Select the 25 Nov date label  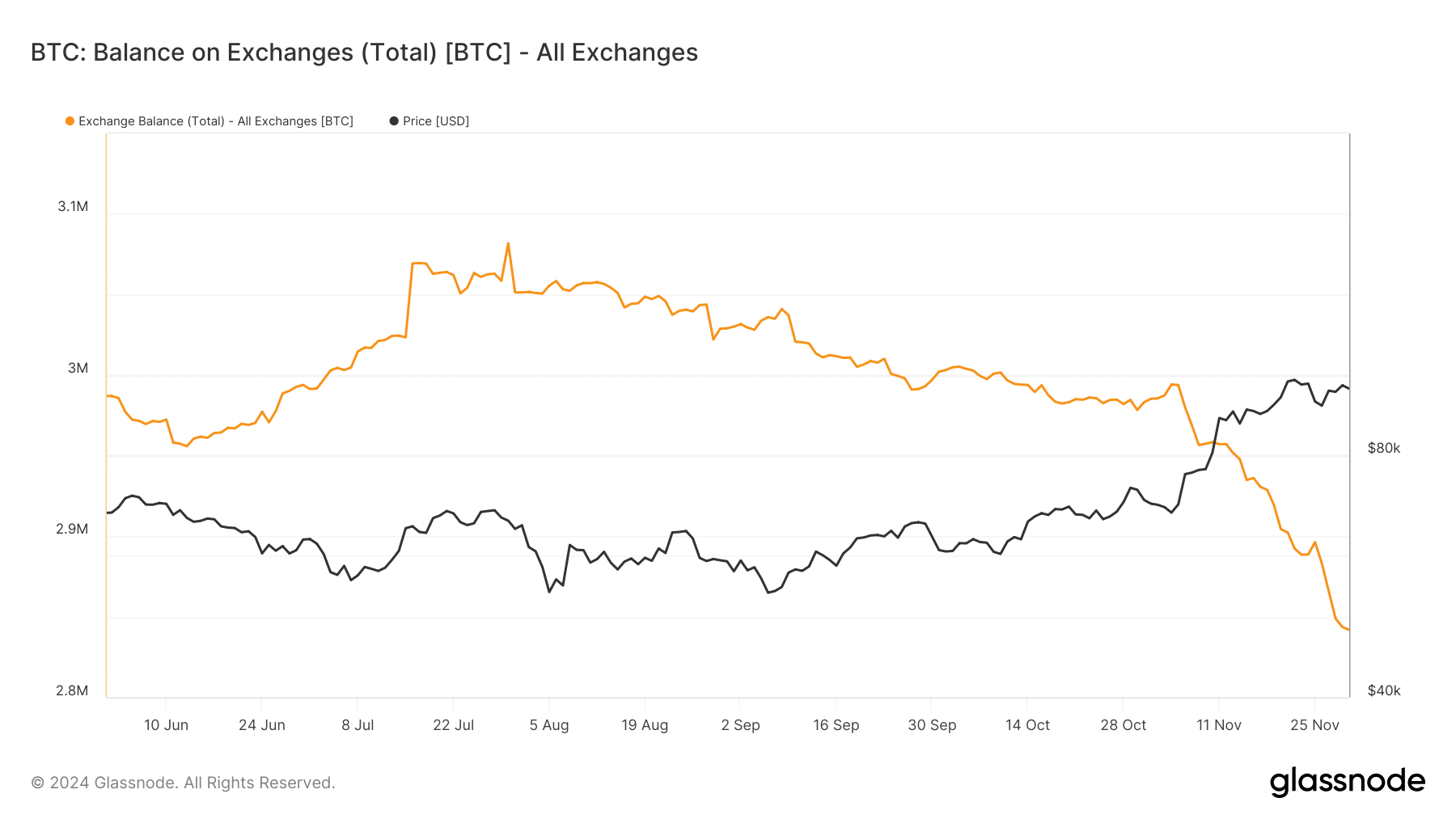pos(1314,725)
